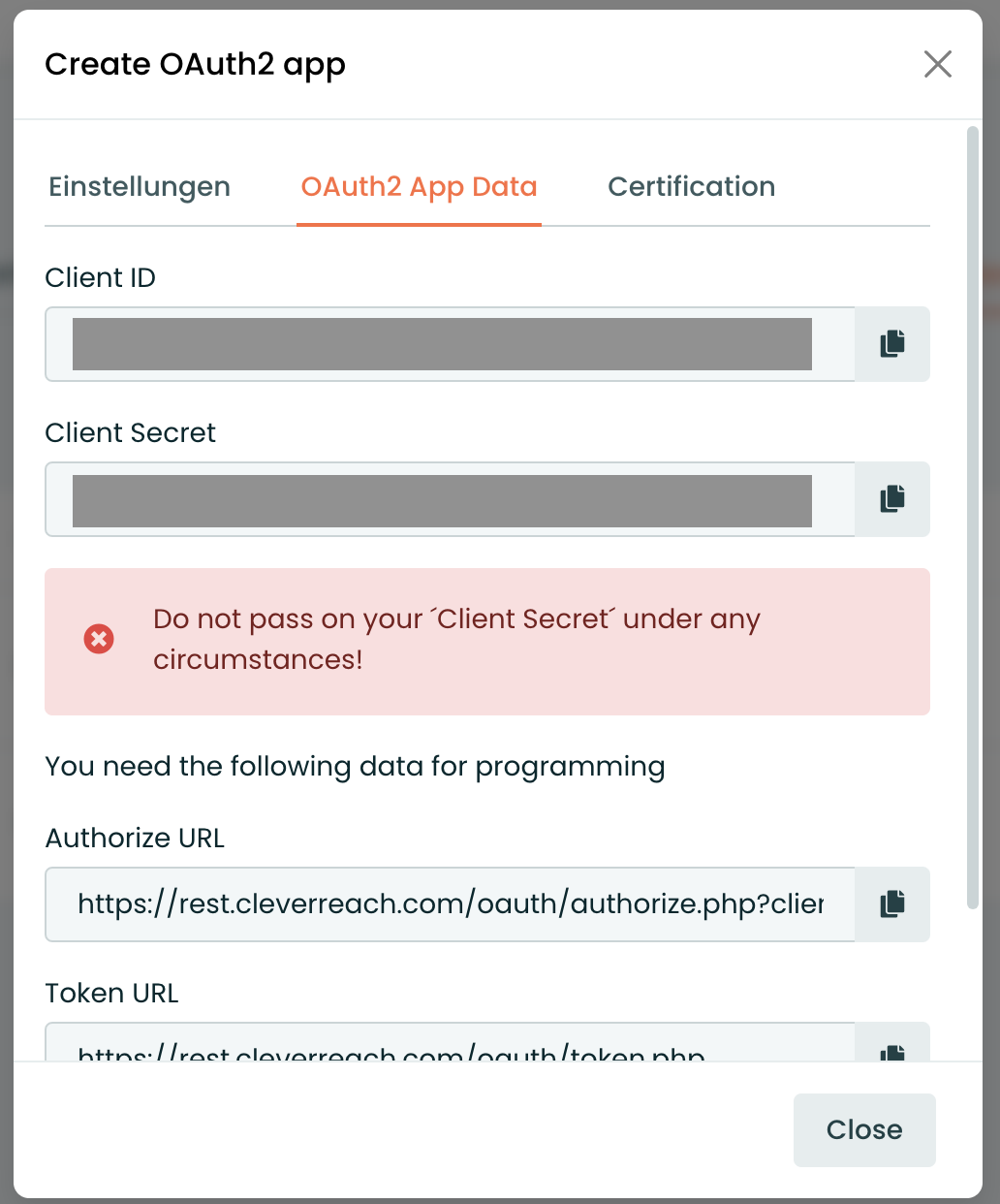Switch to the Einstellungen tab
1000x1204 pixels.
pos(139,186)
